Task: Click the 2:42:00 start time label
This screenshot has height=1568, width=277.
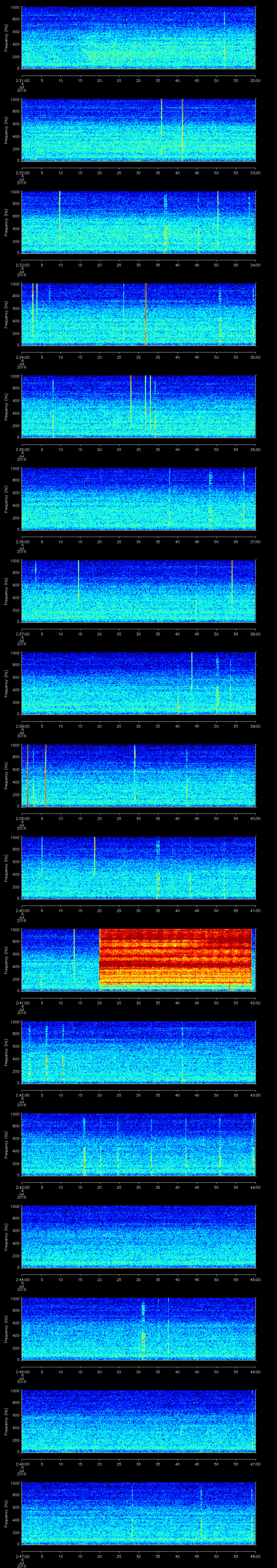Action: (22, 1095)
